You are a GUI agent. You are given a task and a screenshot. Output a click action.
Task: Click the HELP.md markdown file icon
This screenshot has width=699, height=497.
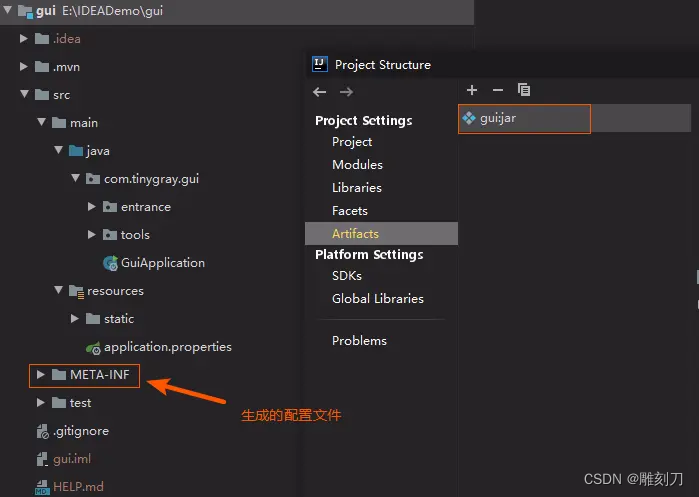point(42,487)
